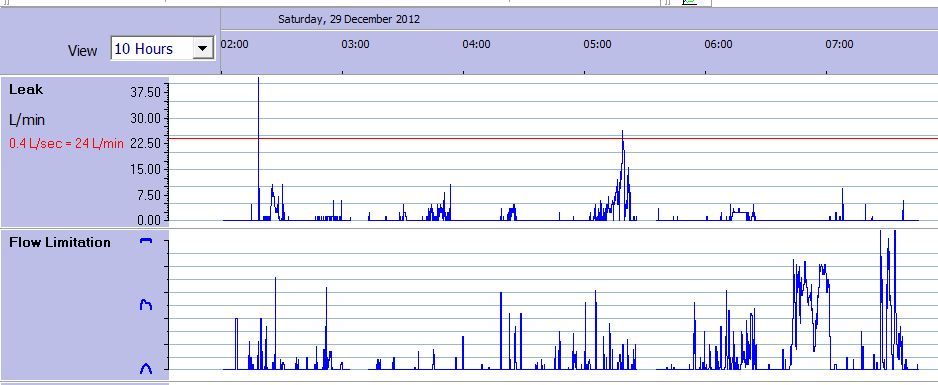938x385 pixels.
Task: Click the 30.00 leak axis value
Action: [x=145, y=118]
